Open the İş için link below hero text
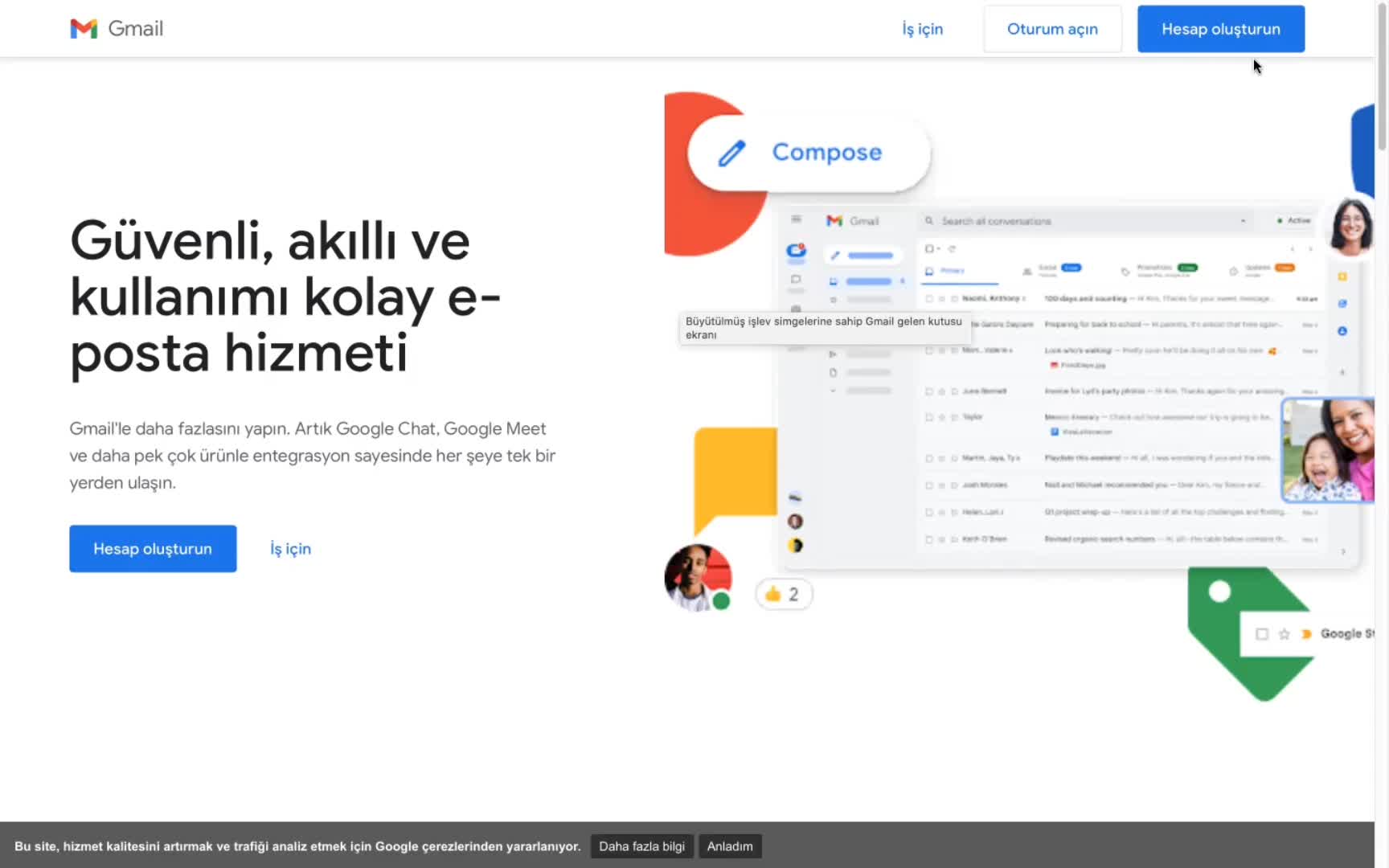 [290, 549]
